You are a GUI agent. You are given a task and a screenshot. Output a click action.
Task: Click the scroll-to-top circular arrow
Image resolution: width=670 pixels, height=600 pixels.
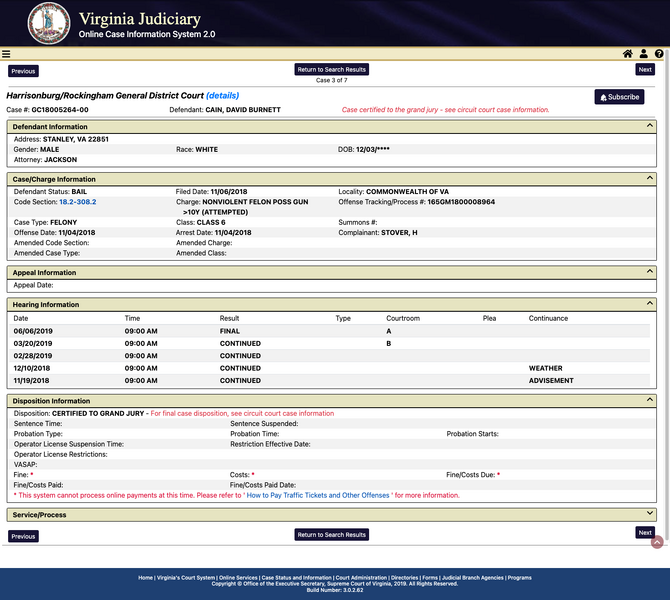(x=657, y=542)
